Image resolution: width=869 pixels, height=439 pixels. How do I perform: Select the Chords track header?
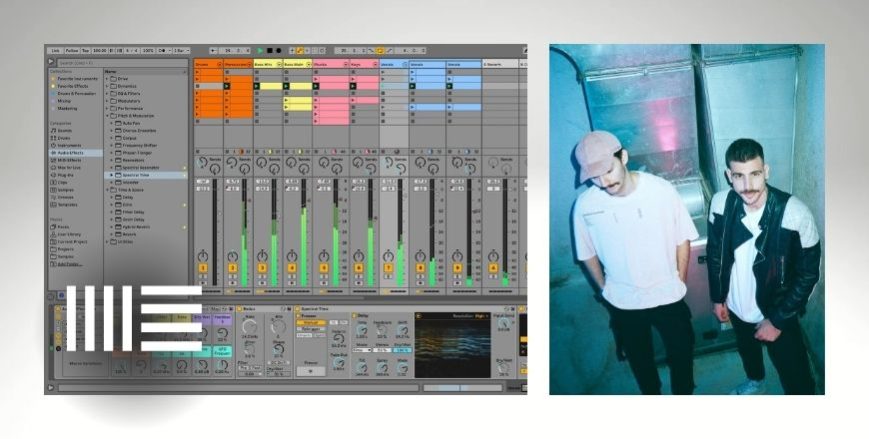click(331, 64)
